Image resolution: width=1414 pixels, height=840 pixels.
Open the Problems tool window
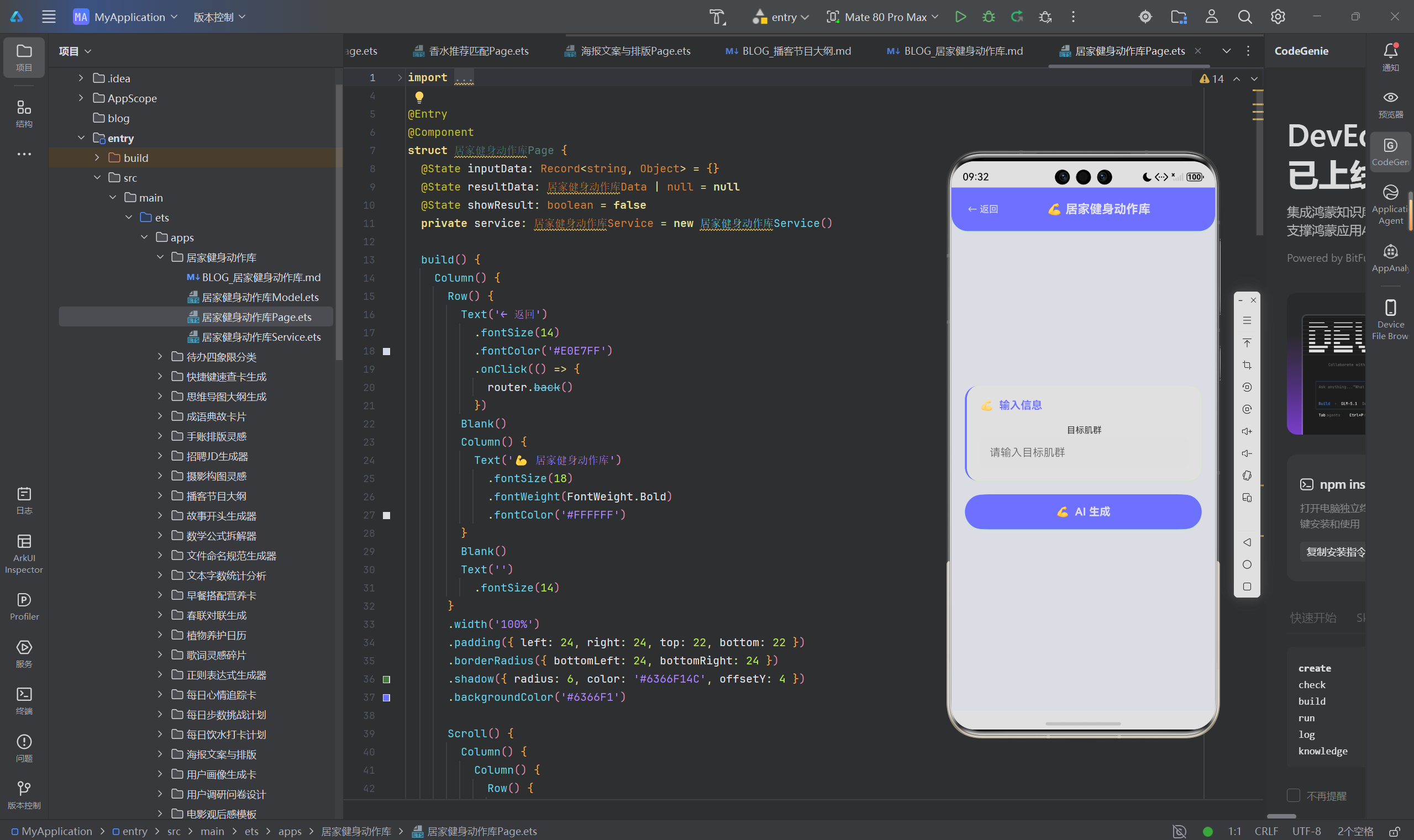click(24, 748)
